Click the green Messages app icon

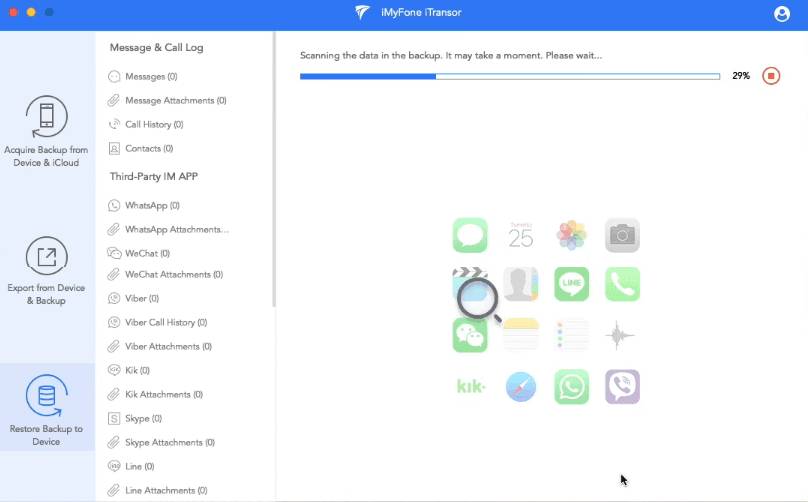coord(470,235)
